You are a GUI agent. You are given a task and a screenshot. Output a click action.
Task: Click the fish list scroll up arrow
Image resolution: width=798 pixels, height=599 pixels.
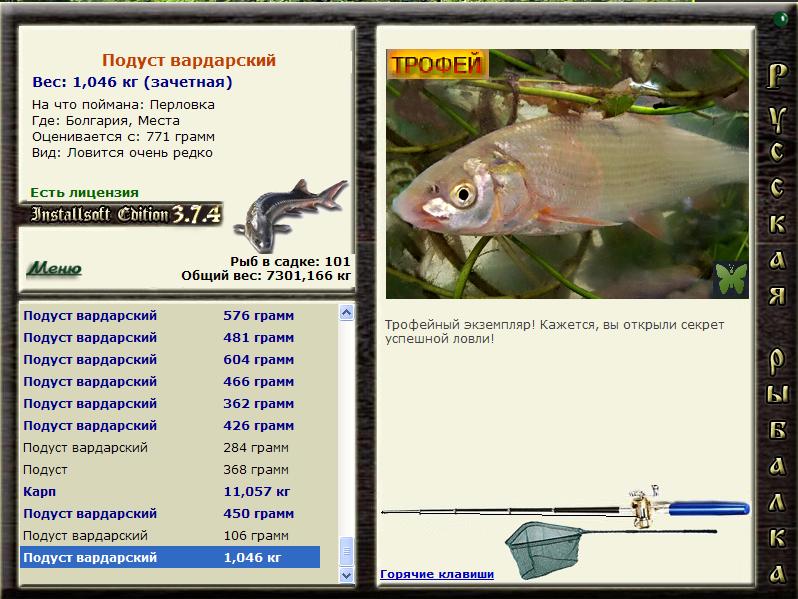point(346,312)
